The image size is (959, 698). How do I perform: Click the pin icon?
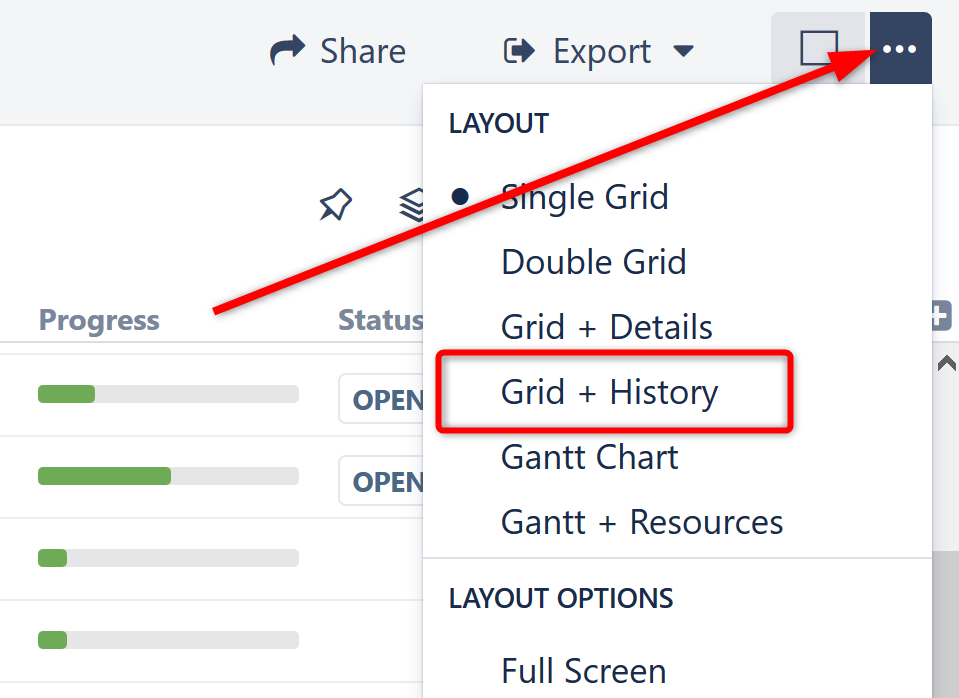(x=335, y=204)
